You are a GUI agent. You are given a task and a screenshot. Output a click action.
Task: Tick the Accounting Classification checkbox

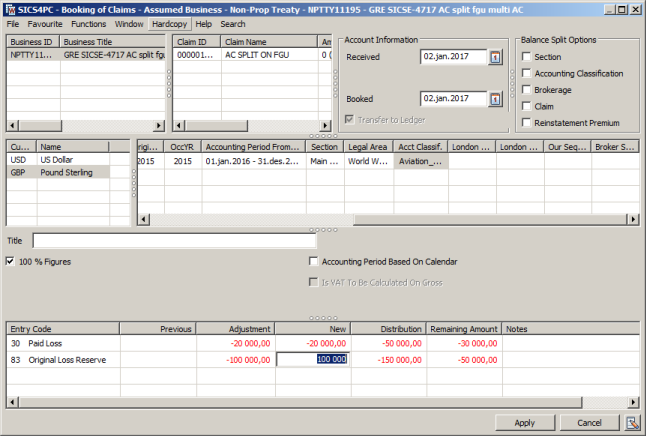point(526,73)
